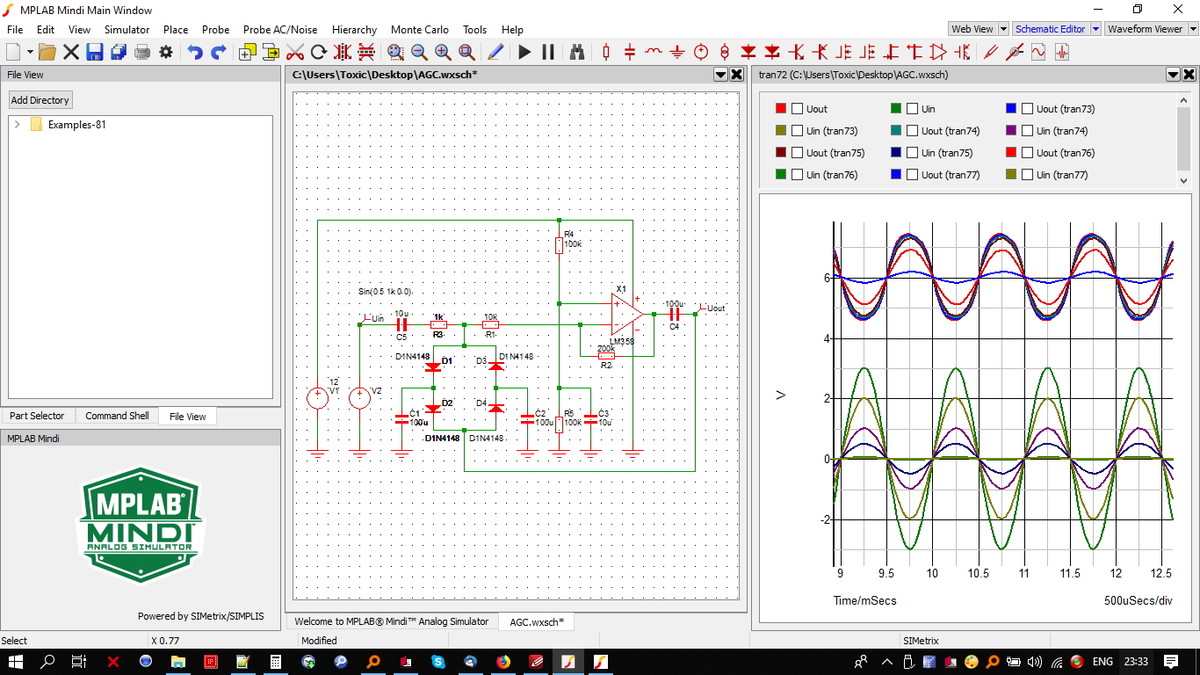The width and height of the screenshot is (1200, 675).
Task: Open the Monte Carlo menu
Action: pos(419,30)
